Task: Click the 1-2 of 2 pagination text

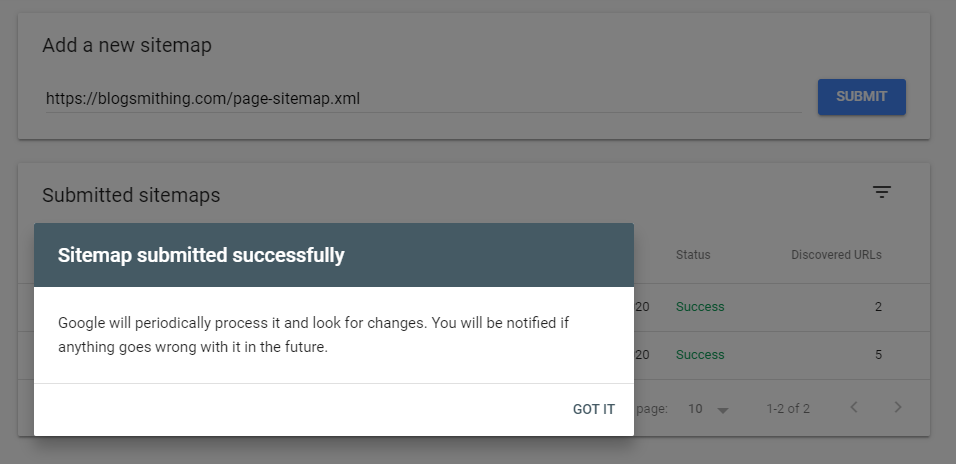Action: [788, 409]
